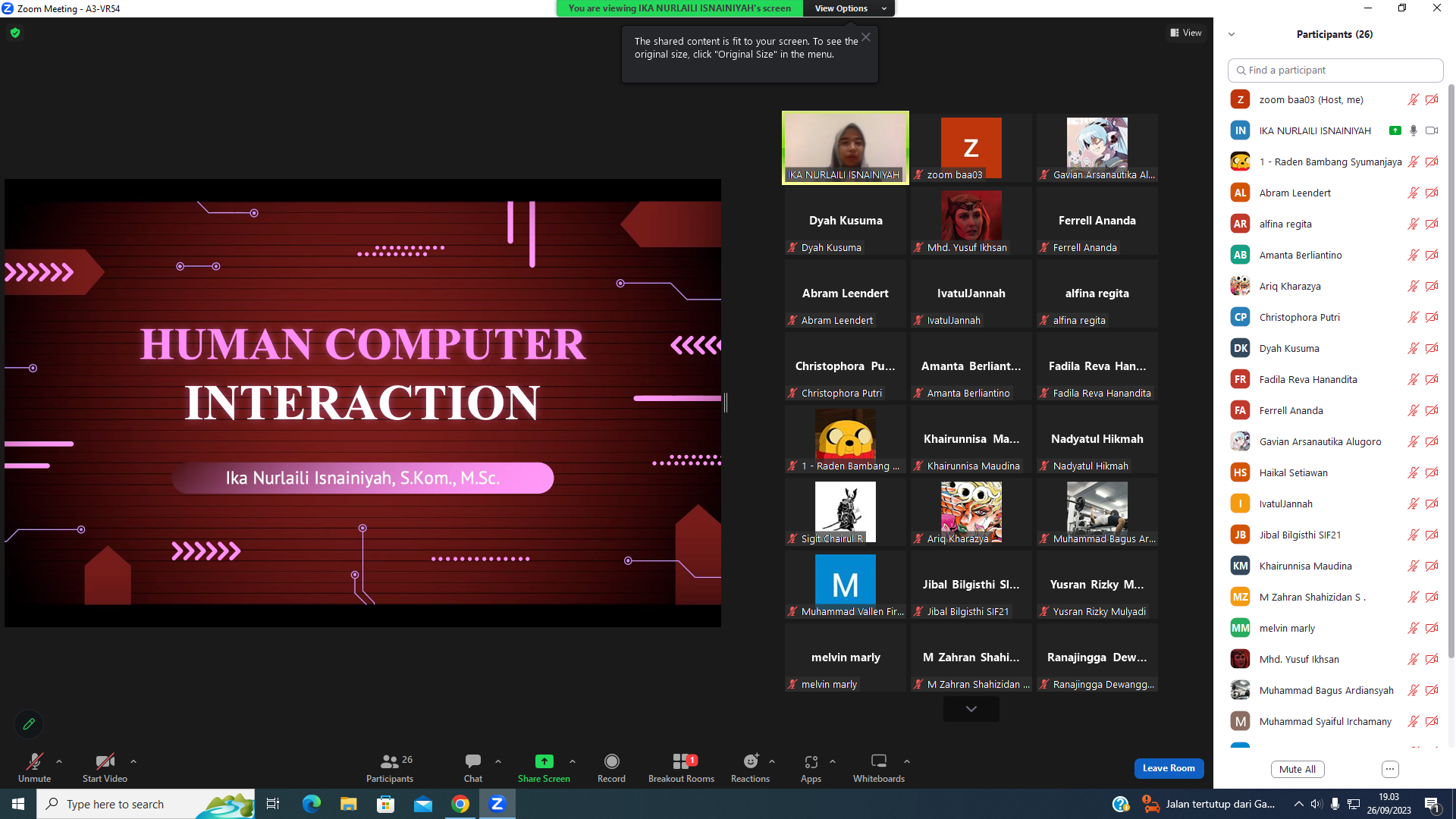The height and width of the screenshot is (819, 1456).
Task: Show hidden system tray icons
Action: 1298,804
